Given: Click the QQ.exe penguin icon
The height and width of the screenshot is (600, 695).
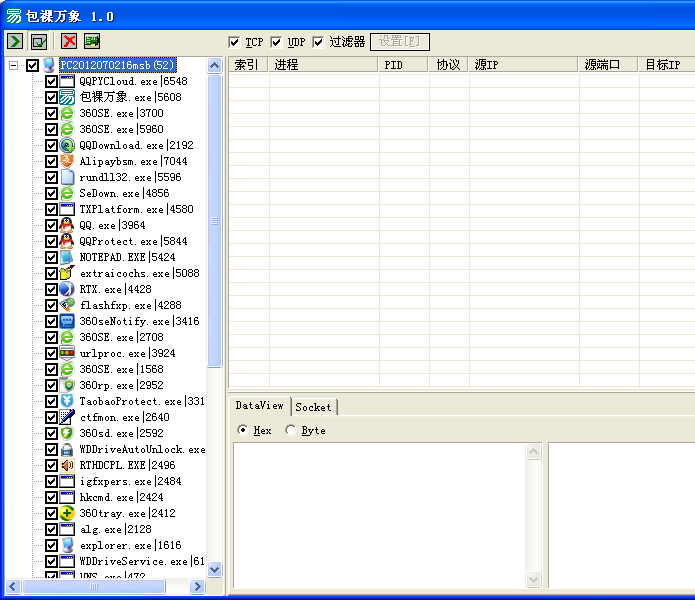Looking at the screenshot, I should pyautogui.click(x=67, y=225).
